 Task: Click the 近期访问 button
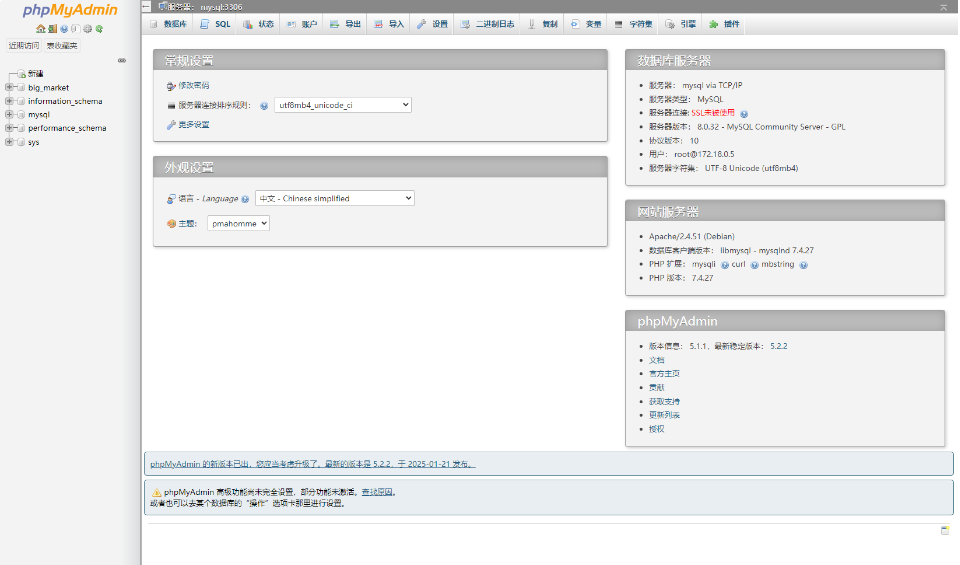click(24, 45)
